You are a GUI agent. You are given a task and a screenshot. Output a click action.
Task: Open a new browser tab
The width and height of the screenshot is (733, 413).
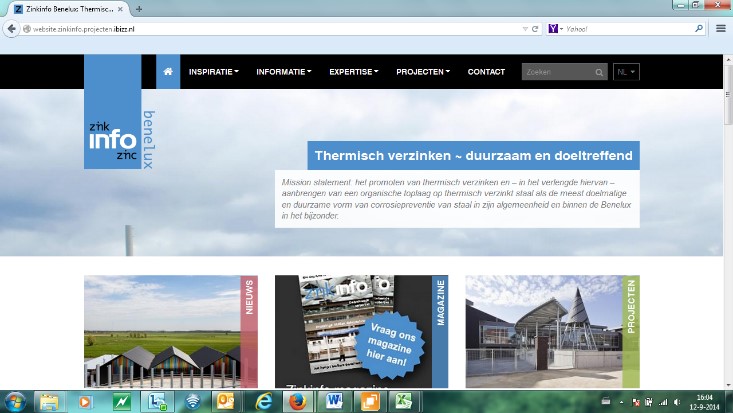(139, 9)
